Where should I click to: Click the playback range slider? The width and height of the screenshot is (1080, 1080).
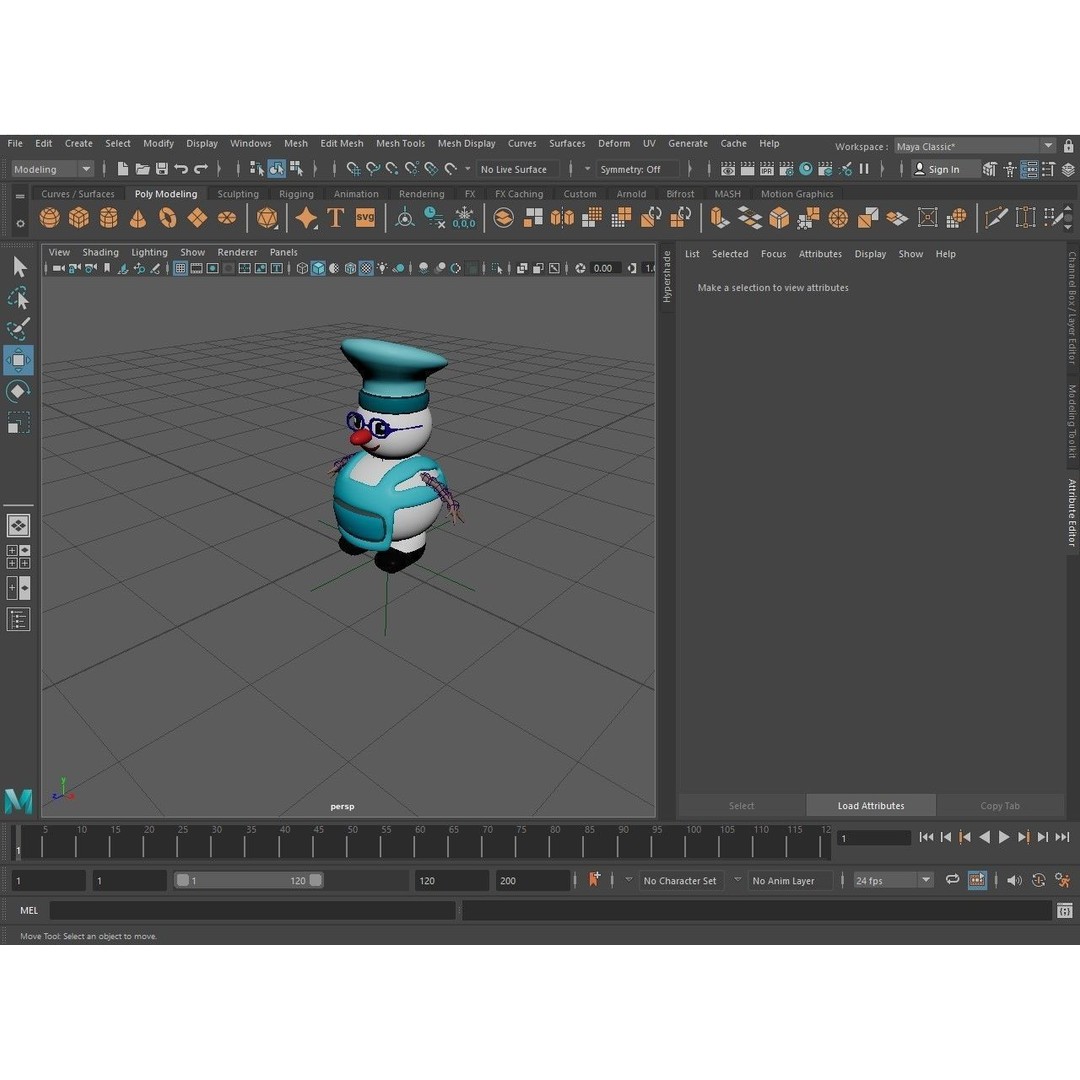[250, 880]
